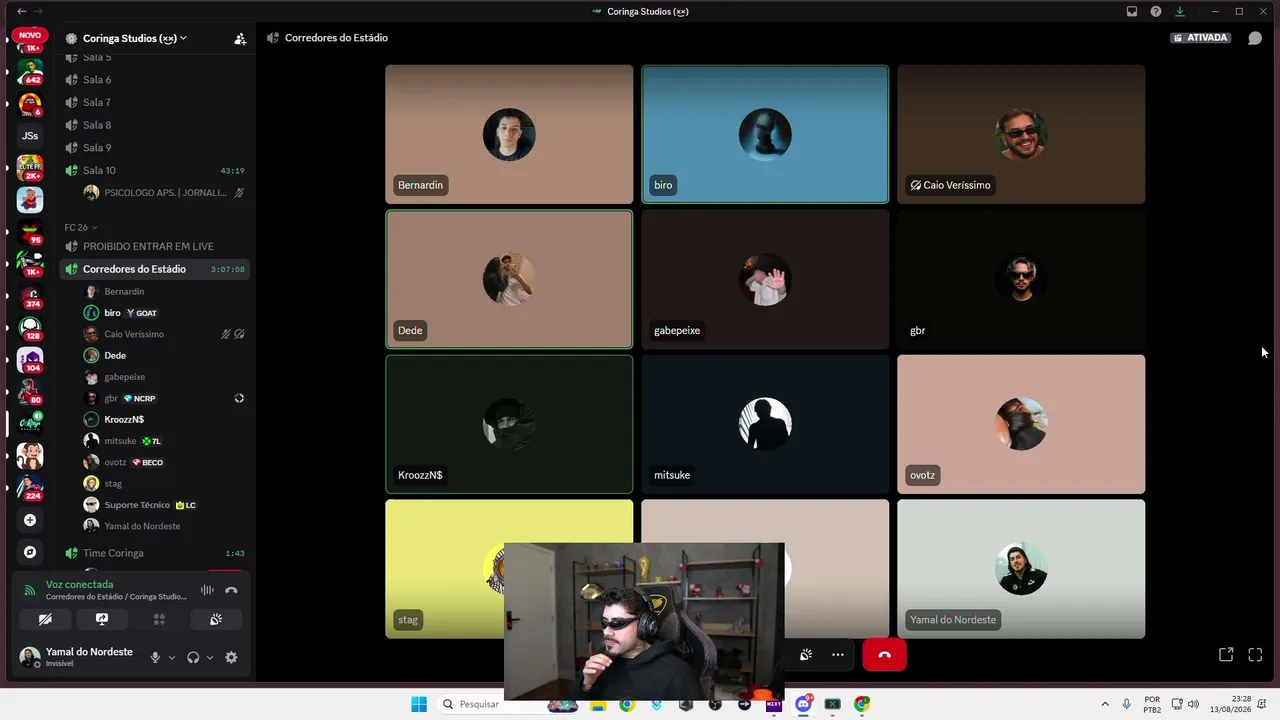Mute microphone in the user panel
The width and height of the screenshot is (1280, 720).
(155, 658)
